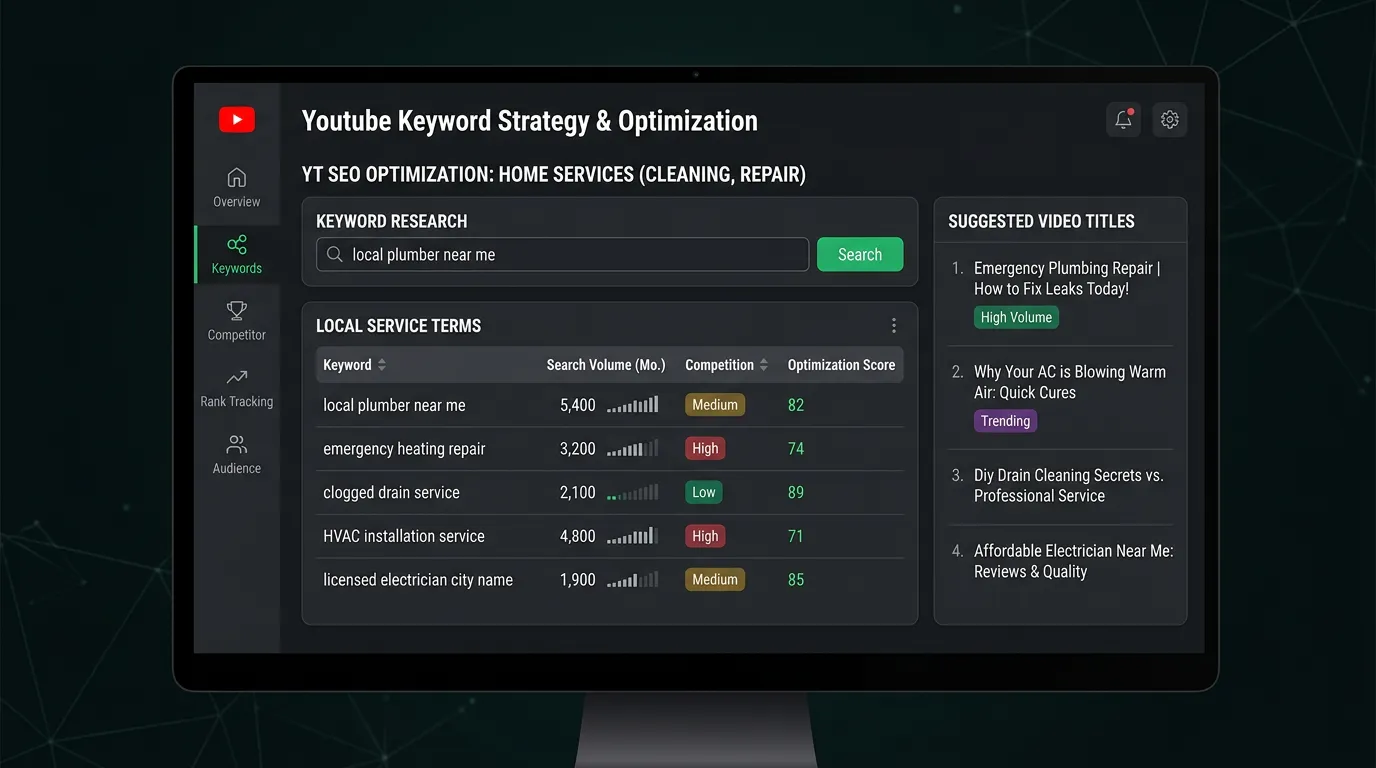Click optimization score 89

(x=796, y=492)
